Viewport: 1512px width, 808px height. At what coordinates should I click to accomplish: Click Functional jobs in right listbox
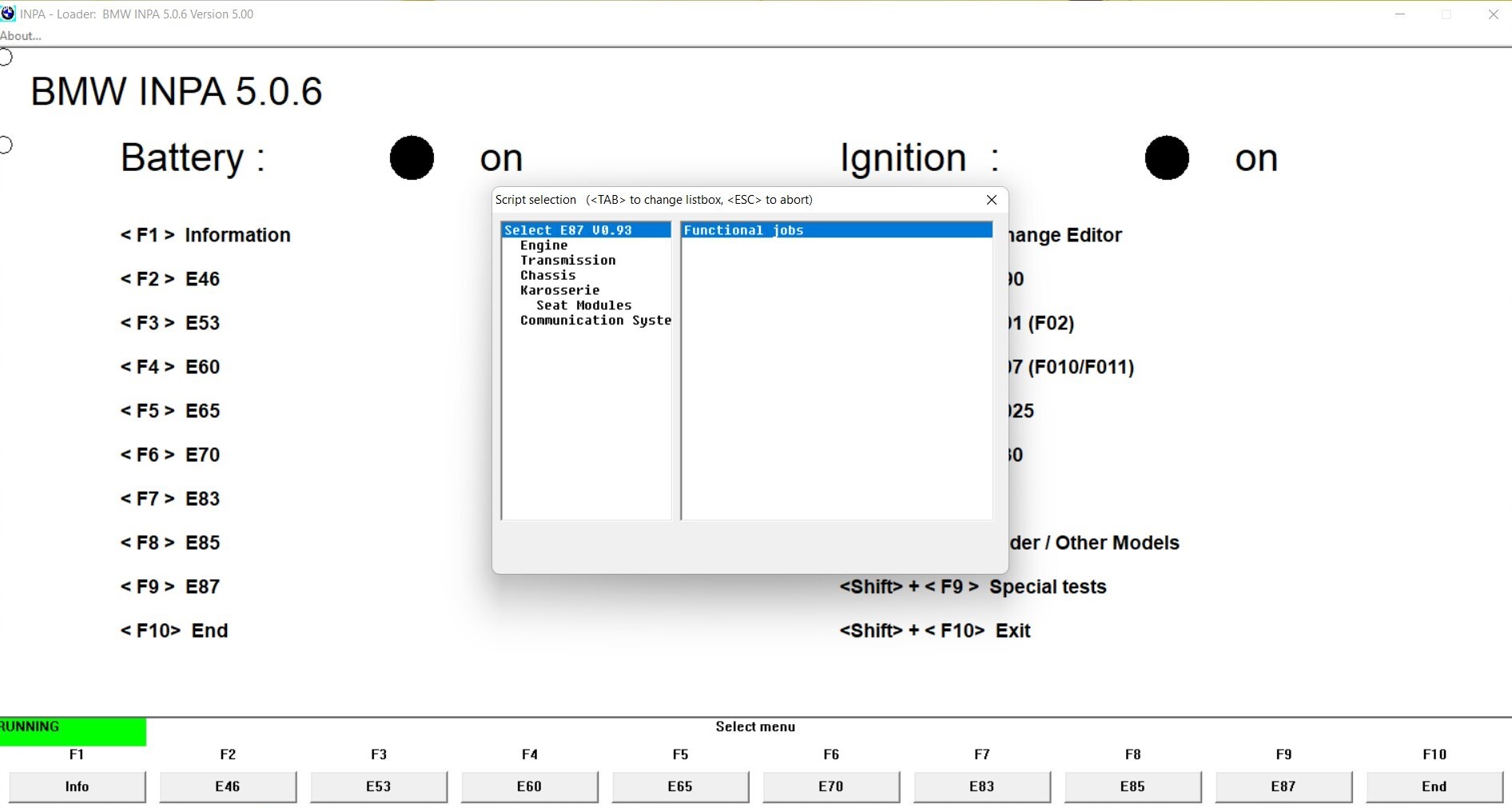click(x=744, y=230)
